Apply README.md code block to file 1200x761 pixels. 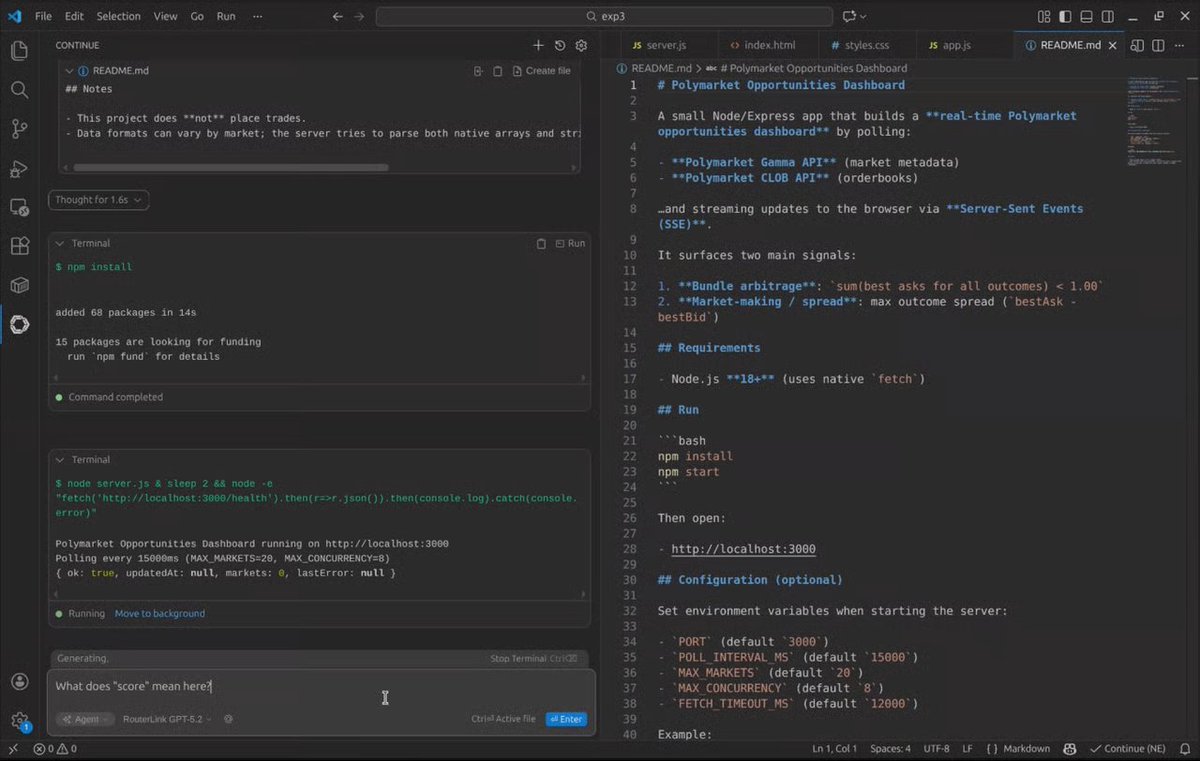[x=478, y=71]
